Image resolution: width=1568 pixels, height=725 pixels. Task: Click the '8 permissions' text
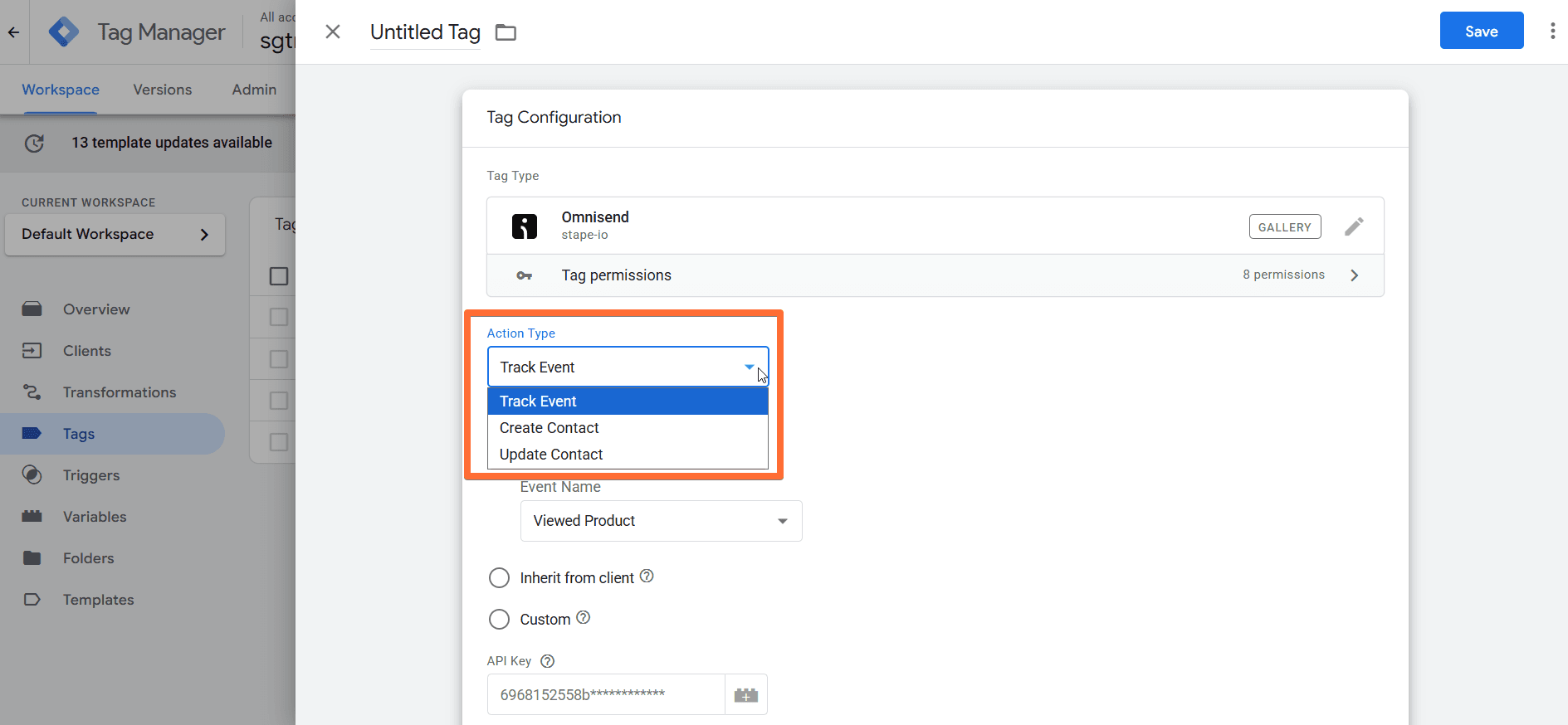[1283, 275]
